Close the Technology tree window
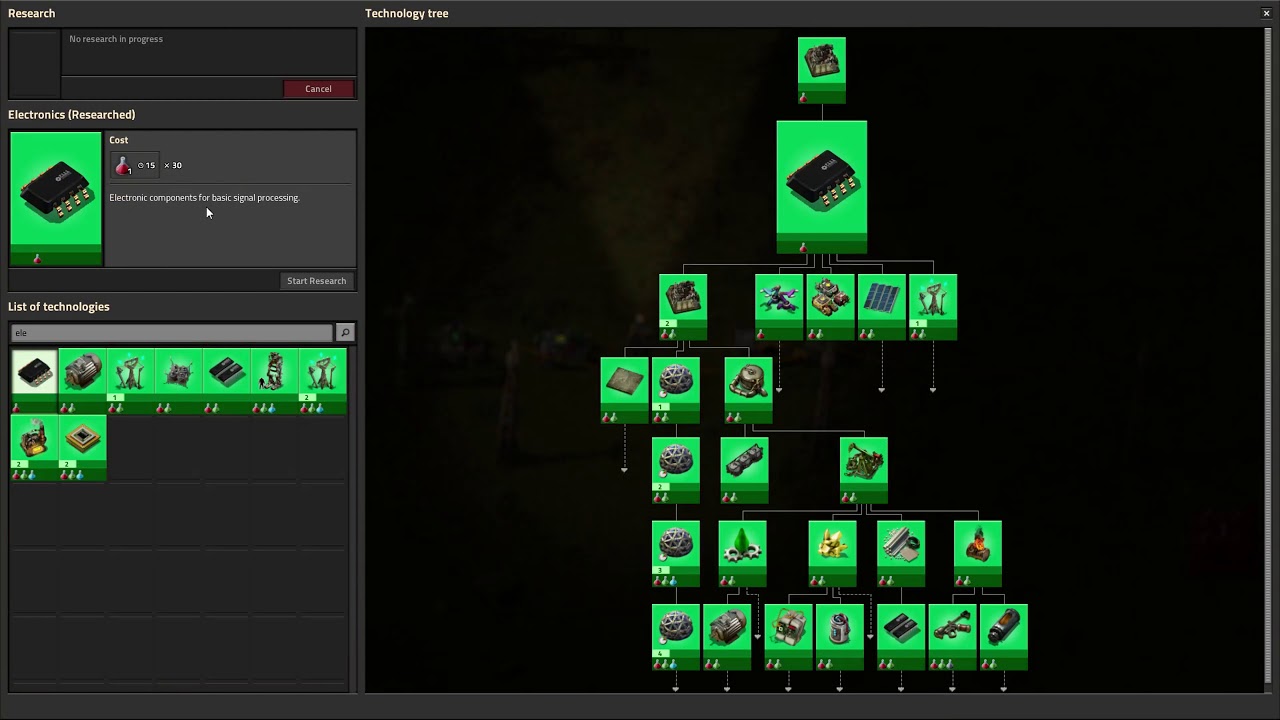This screenshot has width=1280, height=720. pyautogui.click(x=1266, y=13)
